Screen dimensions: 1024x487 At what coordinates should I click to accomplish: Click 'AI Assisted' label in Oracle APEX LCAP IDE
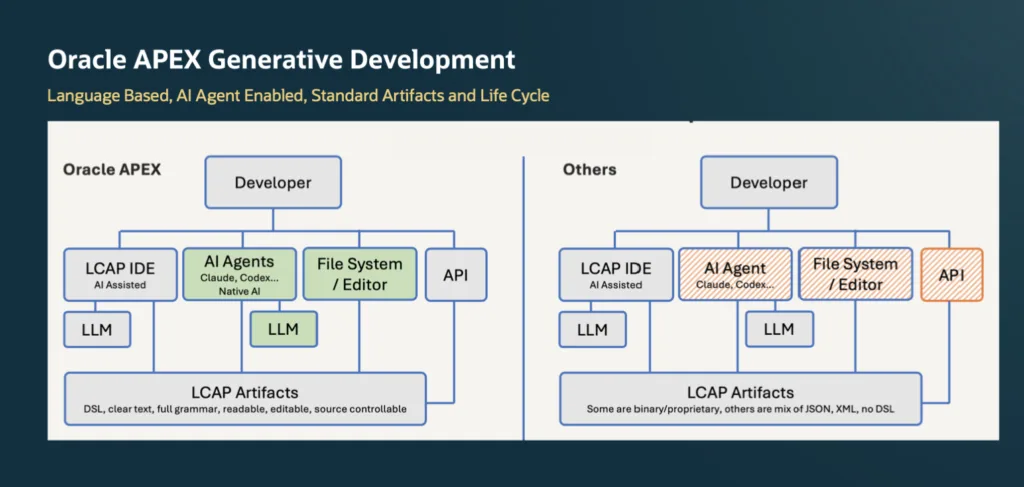(121, 285)
